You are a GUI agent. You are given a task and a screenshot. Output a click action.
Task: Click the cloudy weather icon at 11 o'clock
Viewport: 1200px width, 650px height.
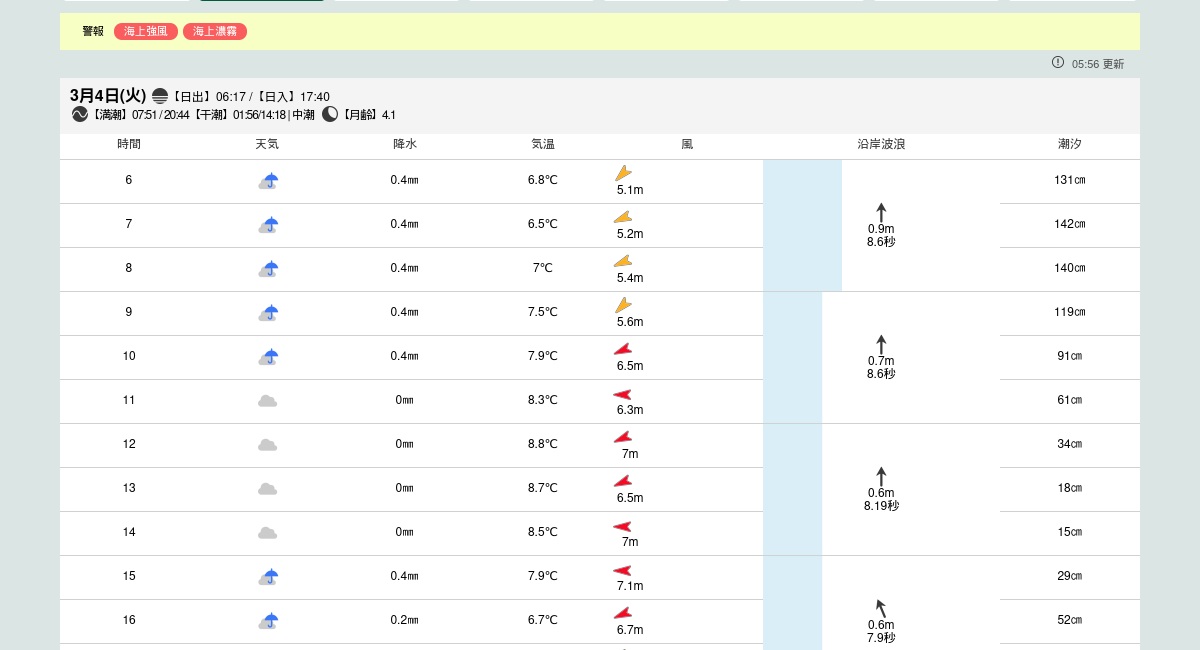(267, 401)
